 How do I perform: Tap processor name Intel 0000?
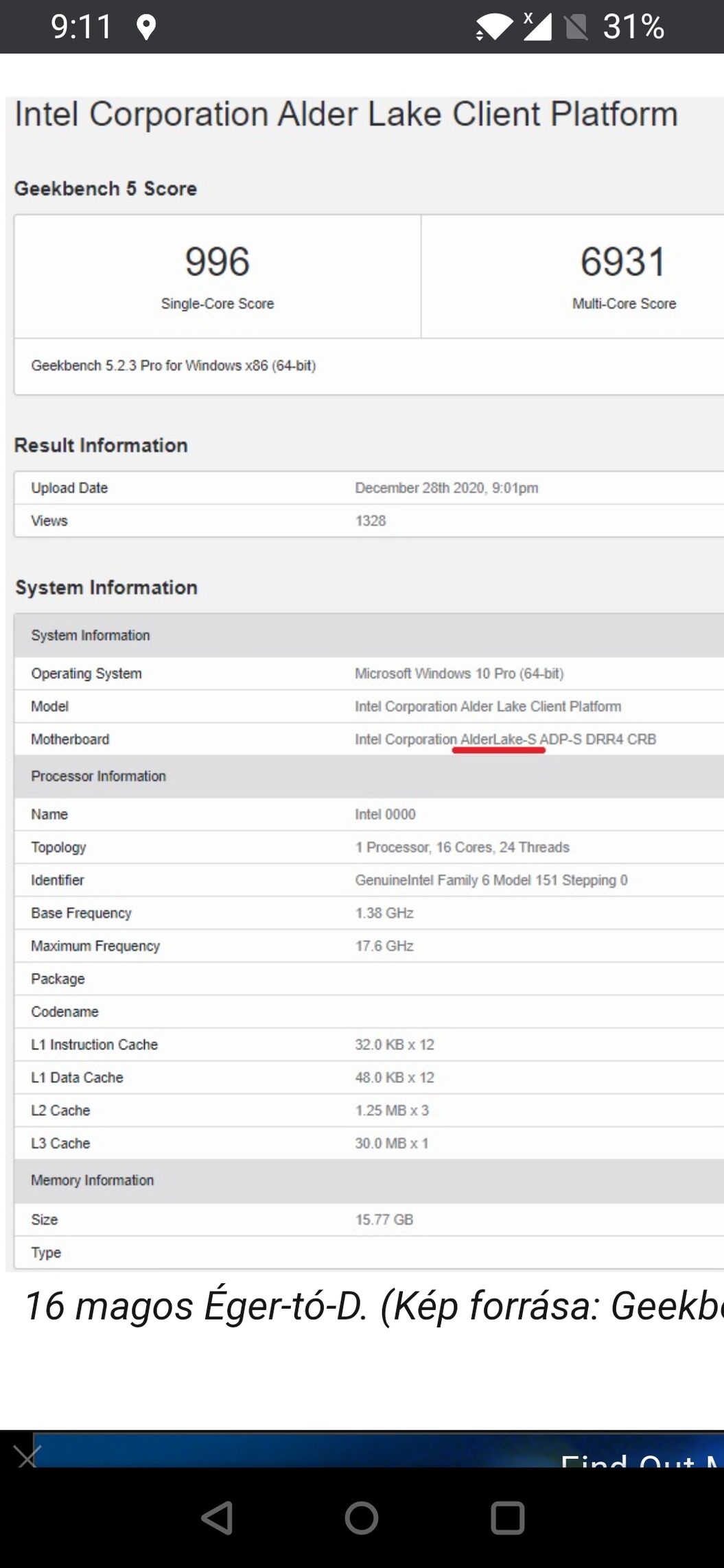point(385,814)
